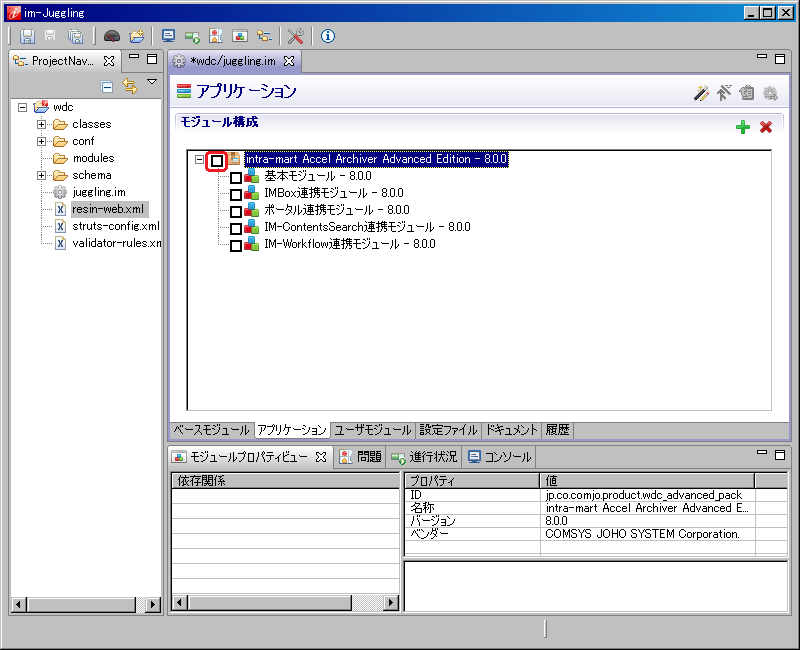The height and width of the screenshot is (650, 800).
Task: Expand the schema folder
Action: tap(41, 176)
